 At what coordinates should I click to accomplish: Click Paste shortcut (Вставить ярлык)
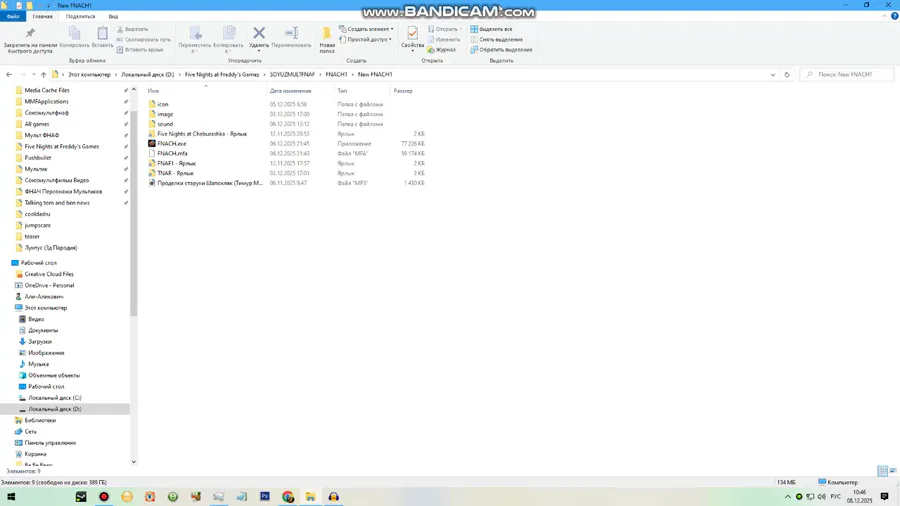coord(140,49)
